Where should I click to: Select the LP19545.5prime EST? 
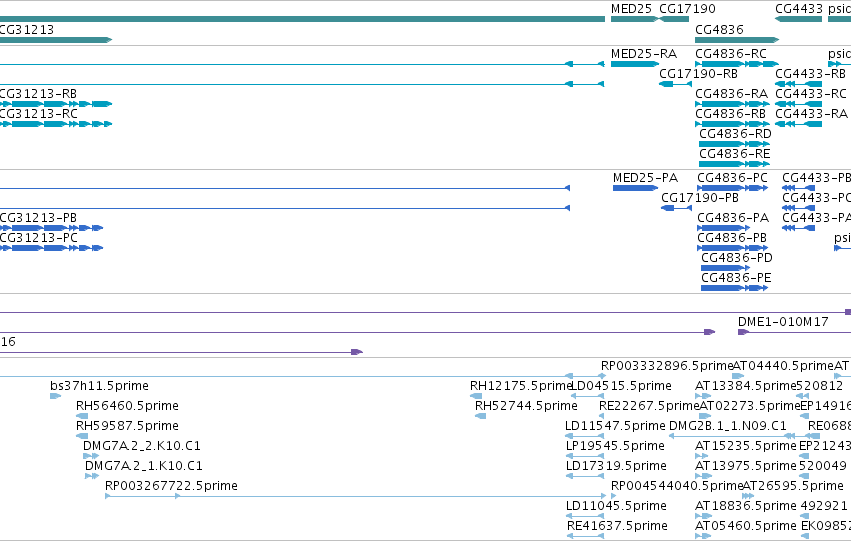tap(585, 456)
